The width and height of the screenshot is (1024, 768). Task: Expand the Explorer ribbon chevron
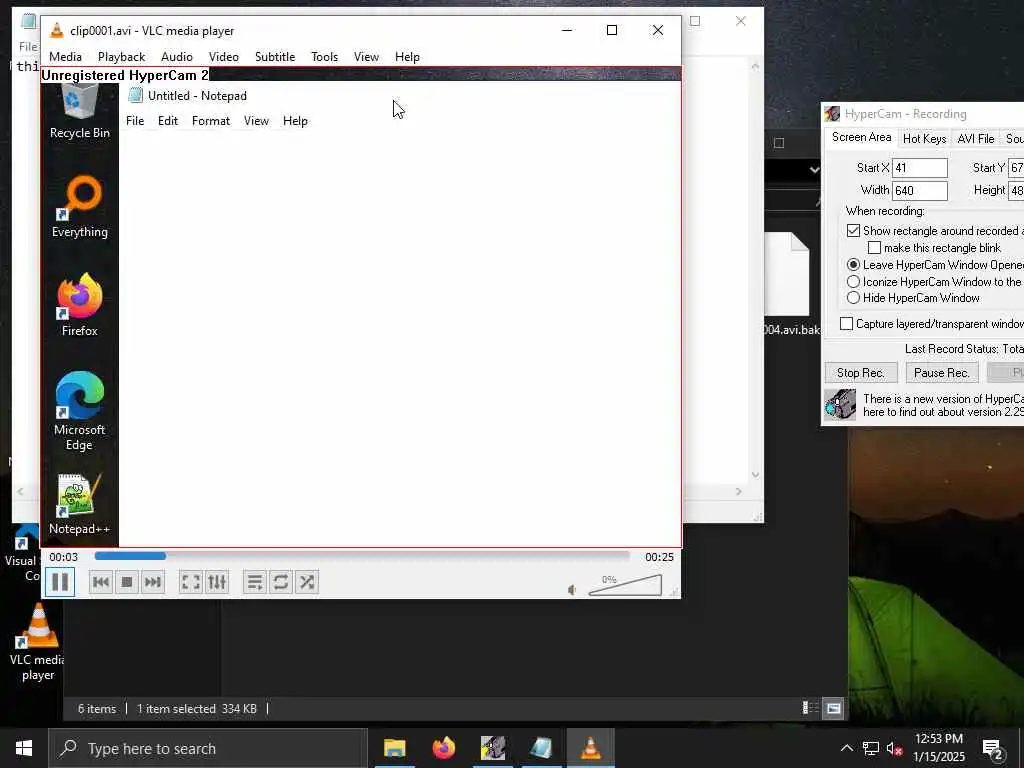tap(814, 170)
